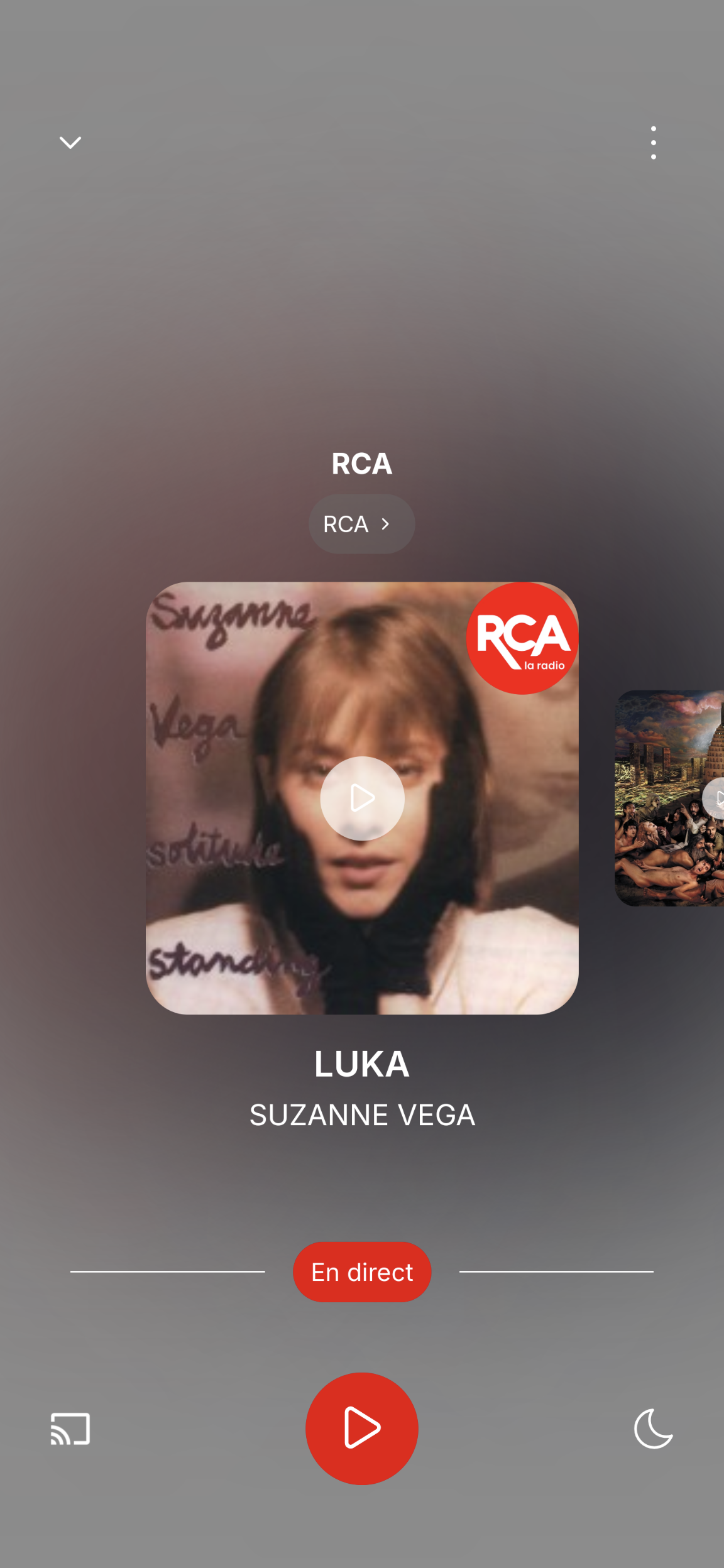Open the RCA station chip
Screen dimensions: 724x1568
point(361,524)
